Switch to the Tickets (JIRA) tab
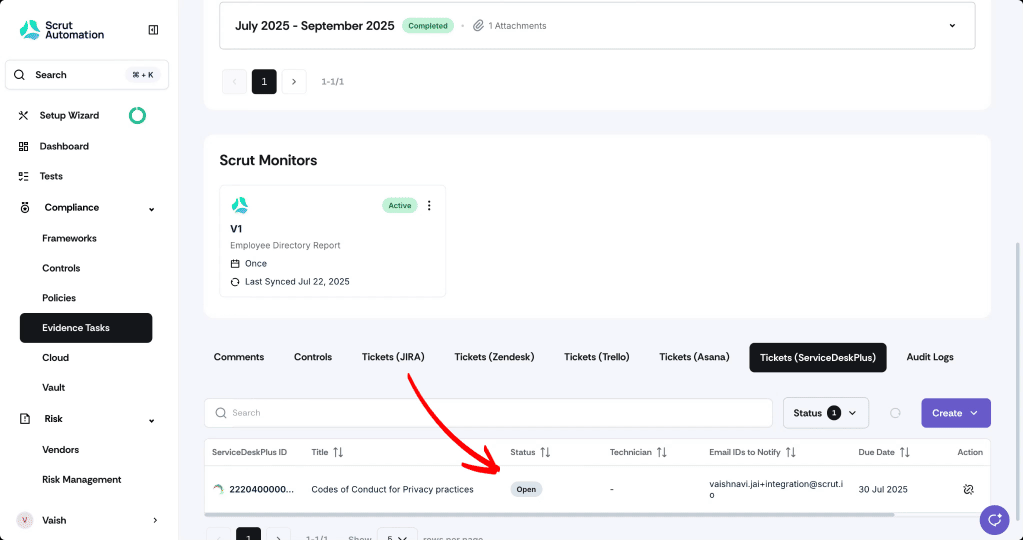The width and height of the screenshot is (1023, 540). [393, 357]
